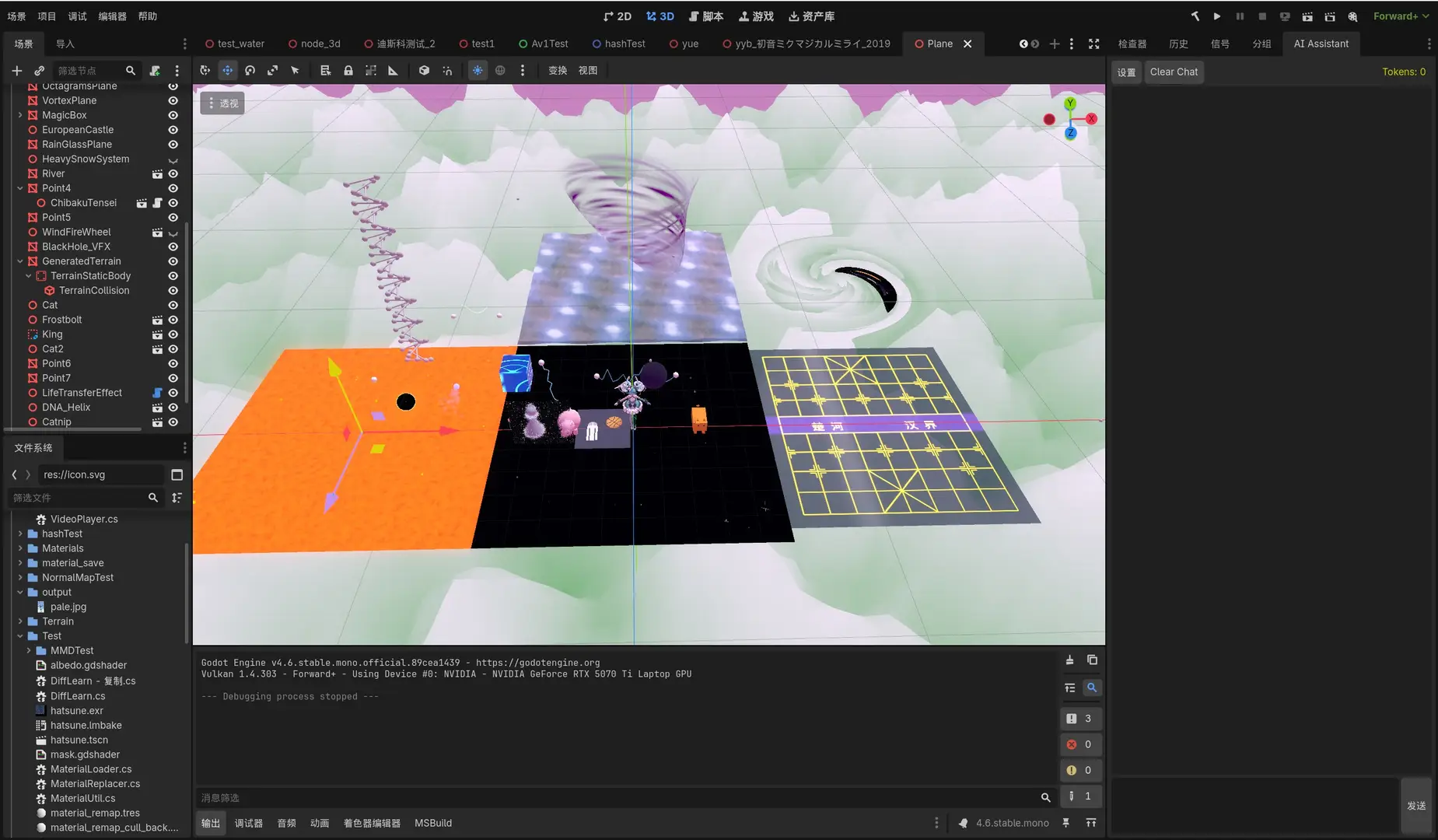Viewport: 1438px width, 840px height.
Task: Expand the MagicBox node
Action: tap(19, 114)
